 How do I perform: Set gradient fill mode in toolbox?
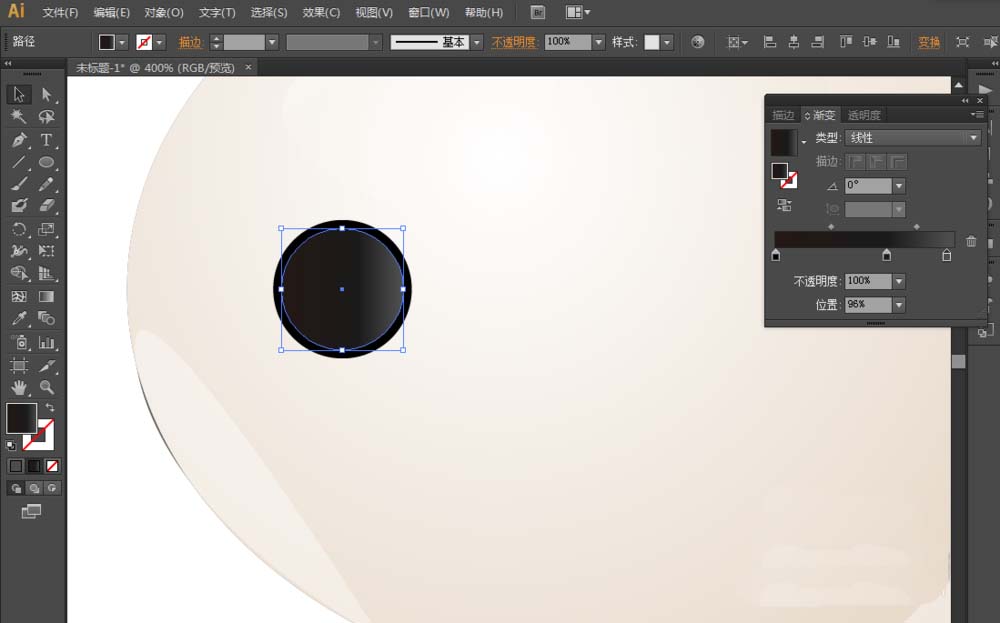click(x=34, y=466)
